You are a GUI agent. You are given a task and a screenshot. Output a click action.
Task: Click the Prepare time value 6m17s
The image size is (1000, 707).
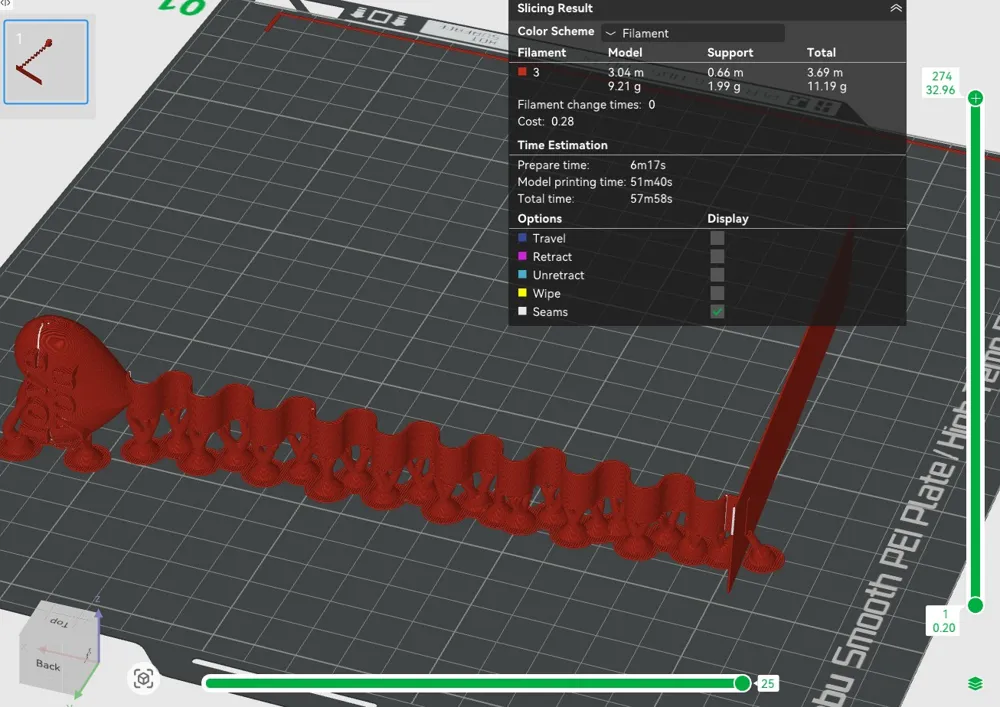[648, 165]
